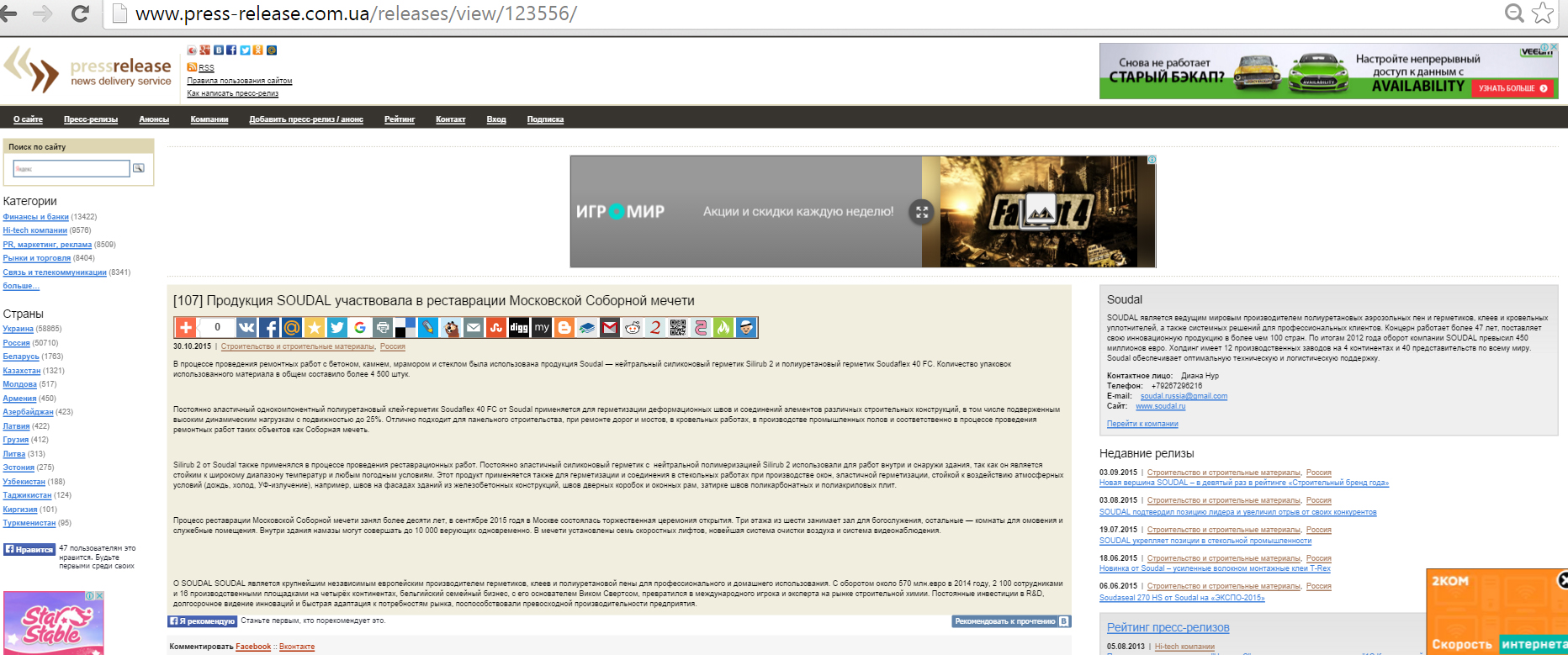Viewport: 1568px width, 655px height.
Task: Bookmark this page with the star icon
Action: pyautogui.click(x=1543, y=13)
